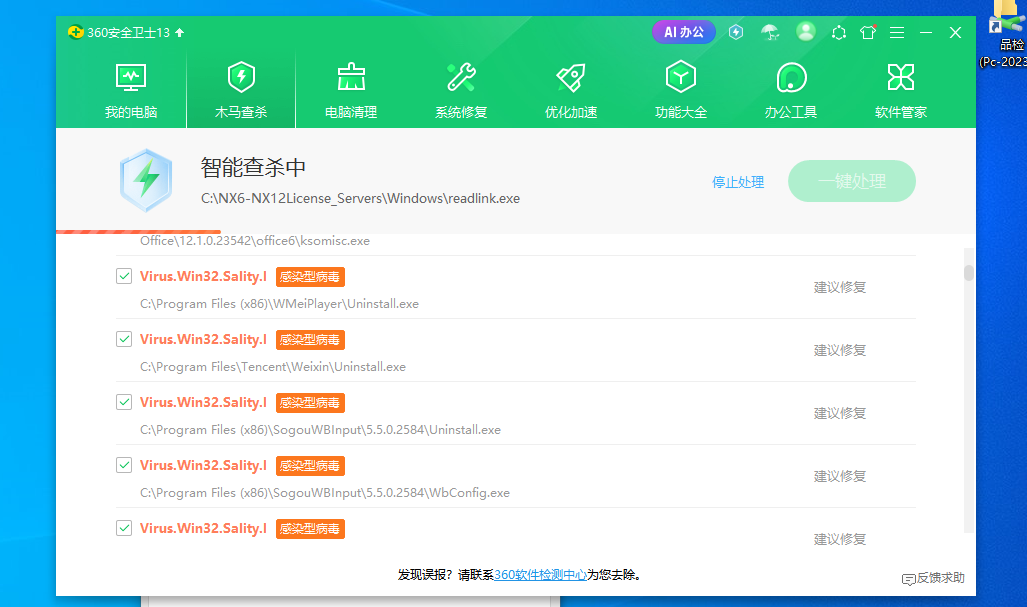
Task: Open the skin shirt icon
Action: tap(868, 32)
